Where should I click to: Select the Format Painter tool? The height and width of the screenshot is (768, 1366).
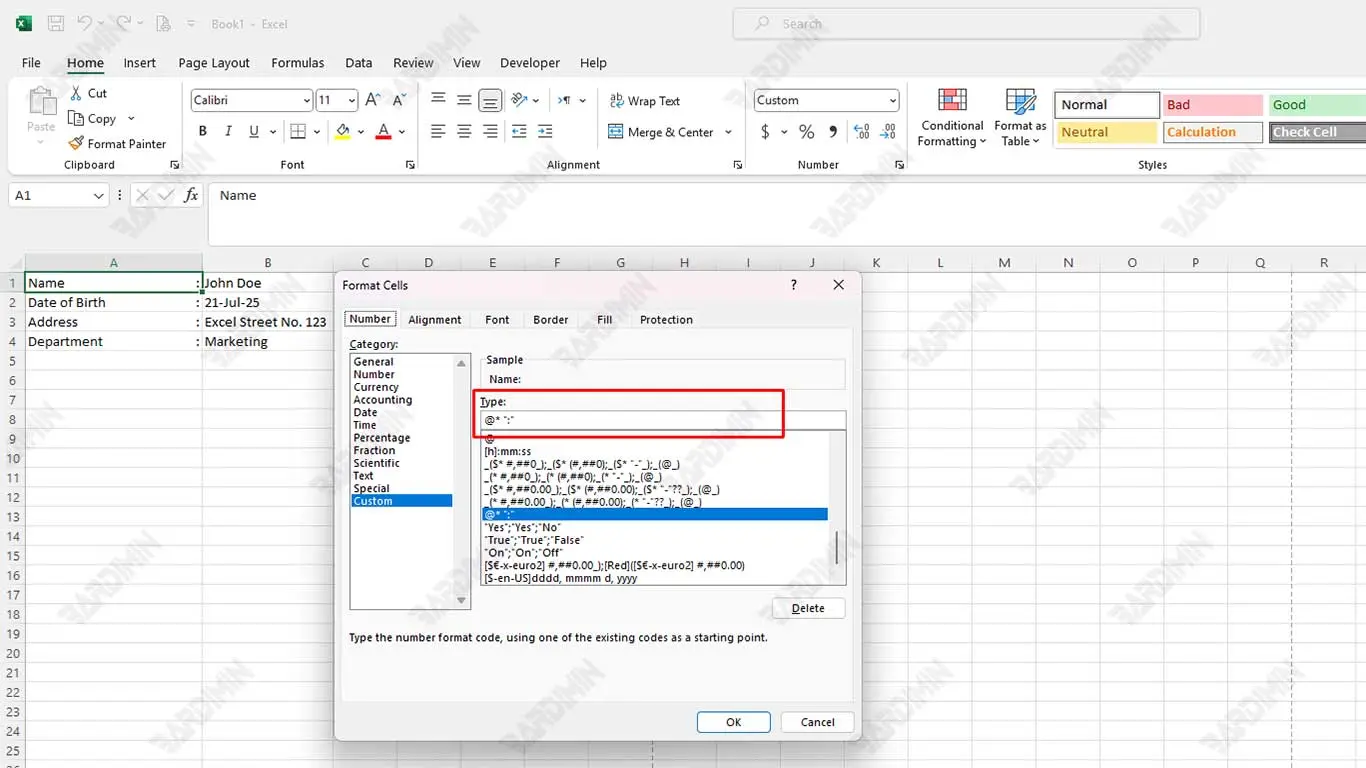116,144
